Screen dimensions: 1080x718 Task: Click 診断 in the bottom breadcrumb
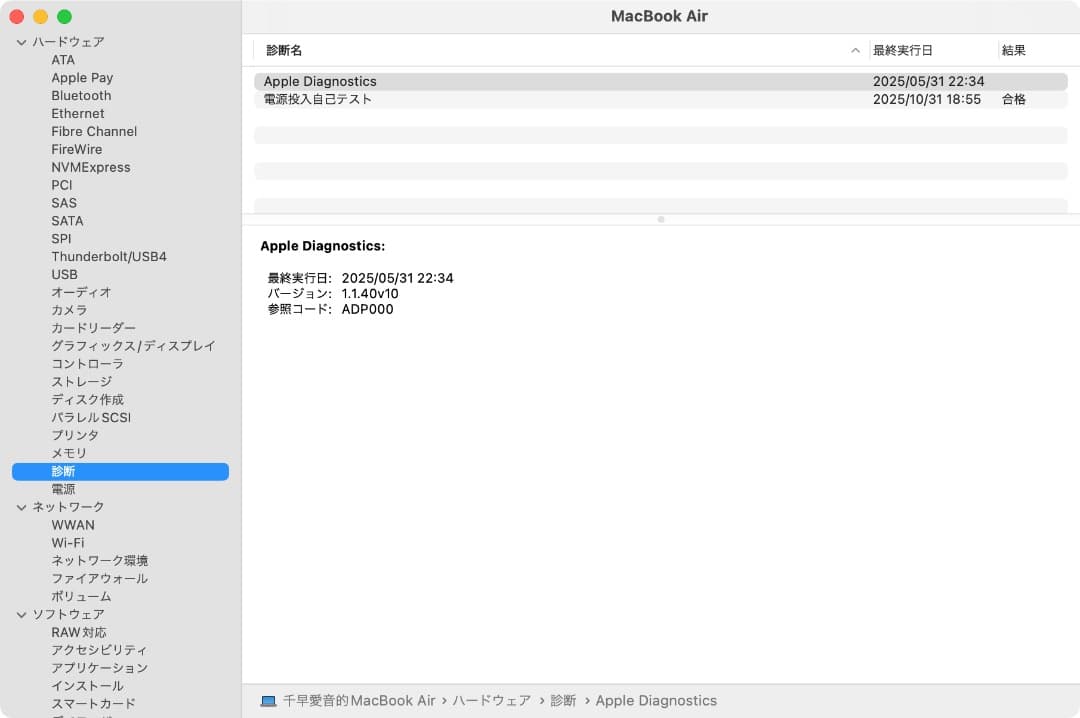tap(563, 700)
